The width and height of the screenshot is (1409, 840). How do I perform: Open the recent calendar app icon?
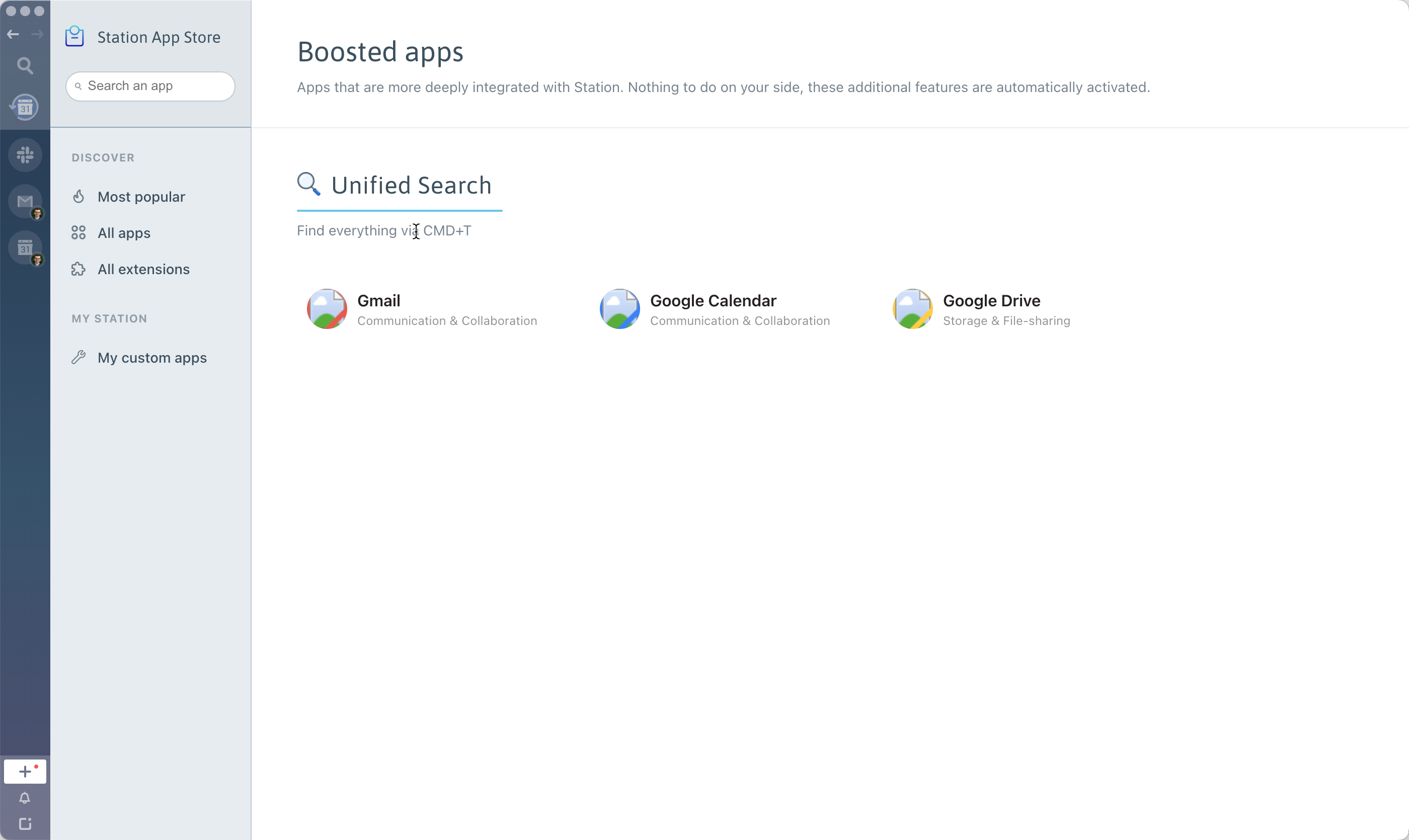tap(25, 107)
